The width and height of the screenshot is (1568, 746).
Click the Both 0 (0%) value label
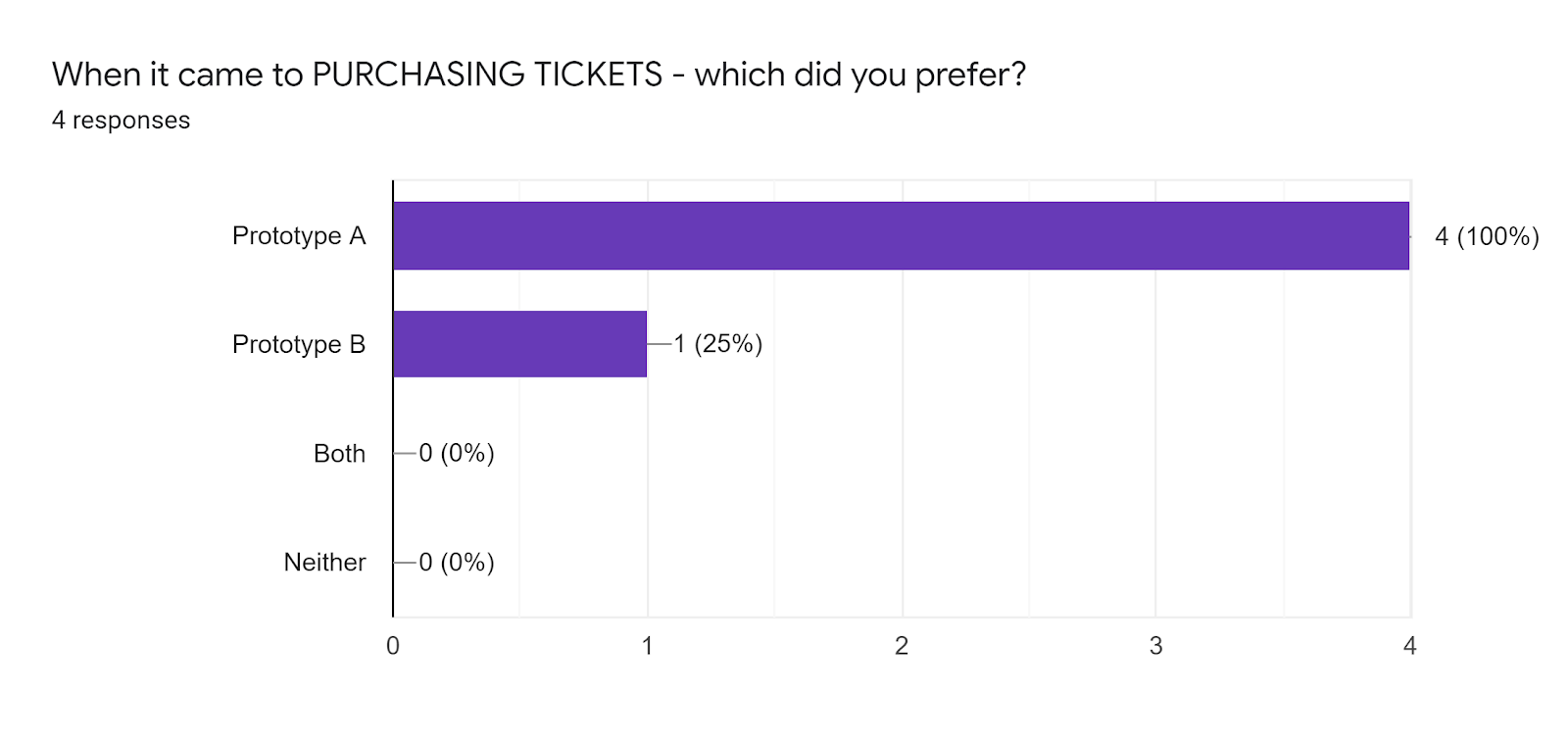click(x=457, y=453)
